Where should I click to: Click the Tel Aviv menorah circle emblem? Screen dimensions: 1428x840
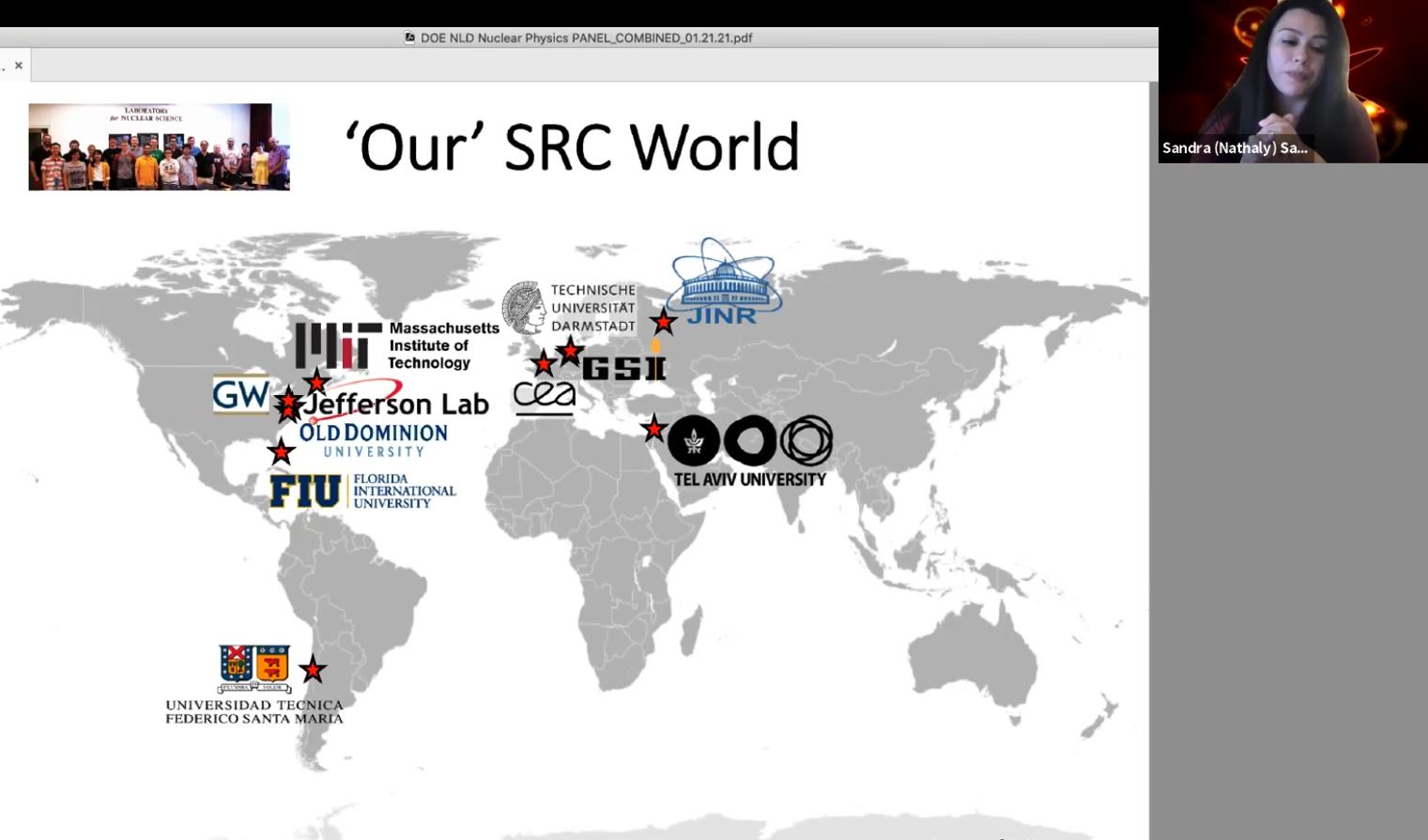point(694,441)
